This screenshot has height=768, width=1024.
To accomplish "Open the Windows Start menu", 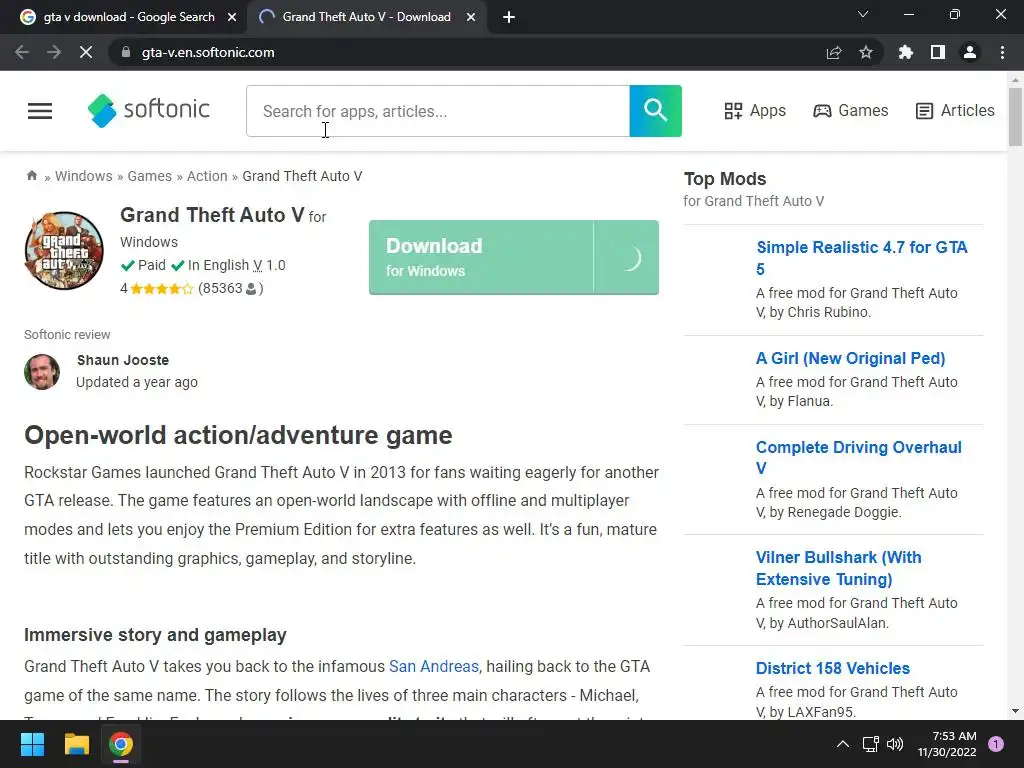I will tap(32, 744).
